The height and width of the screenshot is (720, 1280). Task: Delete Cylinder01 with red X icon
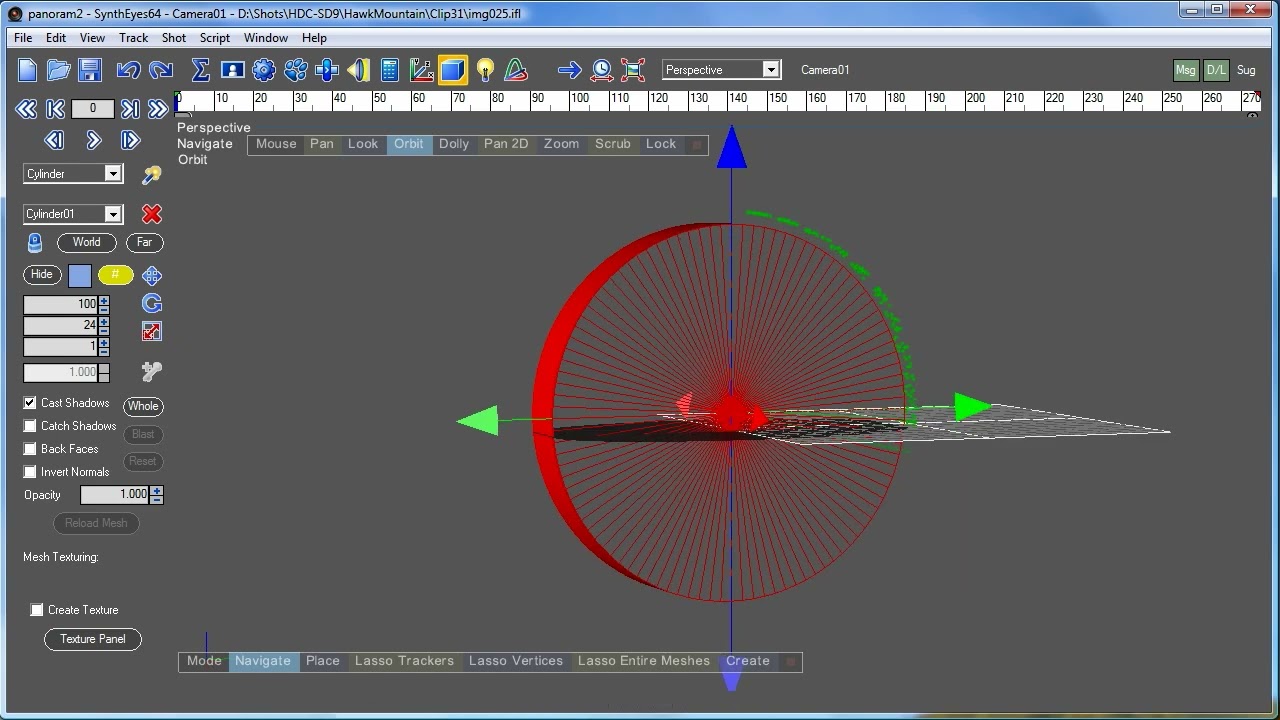[151, 214]
